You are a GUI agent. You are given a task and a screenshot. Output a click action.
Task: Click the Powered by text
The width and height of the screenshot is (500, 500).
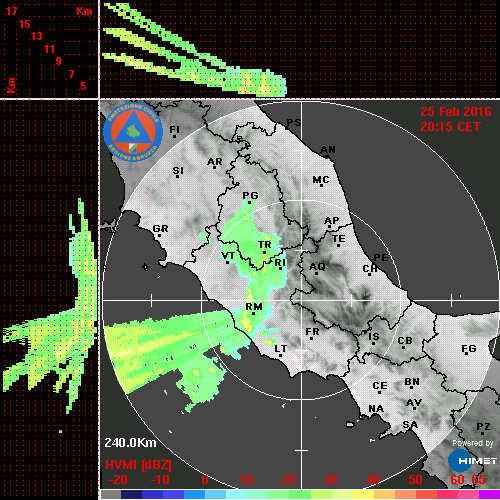point(472,443)
